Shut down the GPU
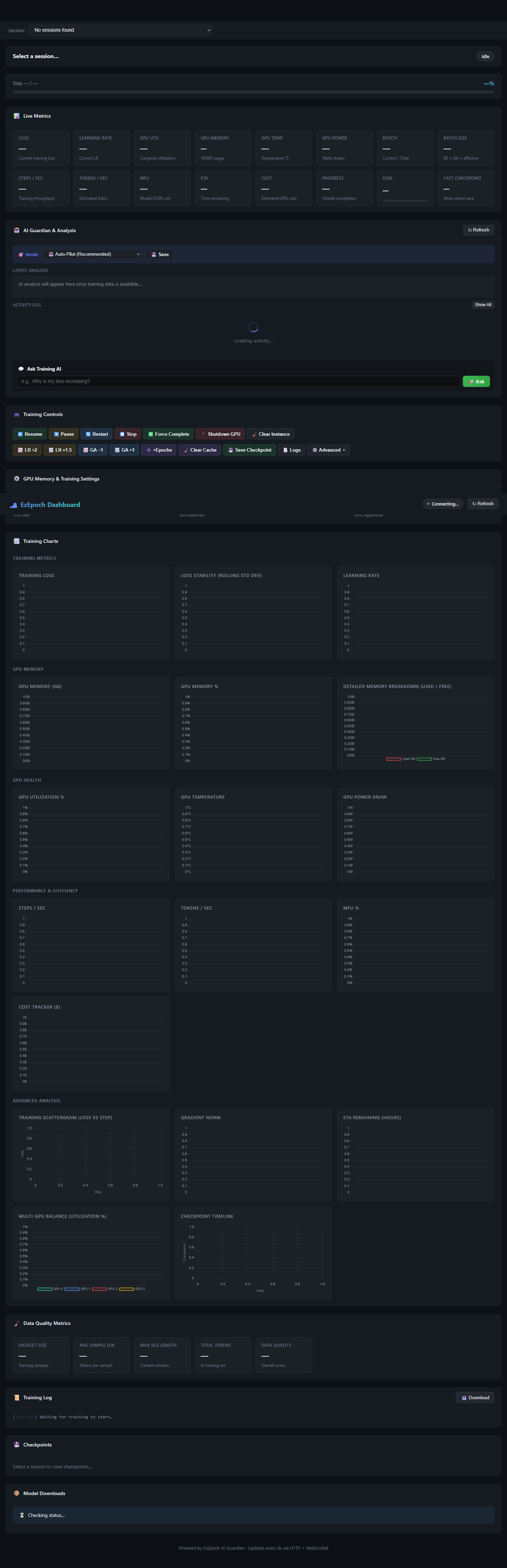The width and height of the screenshot is (507, 1568). click(x=220, y=434)
